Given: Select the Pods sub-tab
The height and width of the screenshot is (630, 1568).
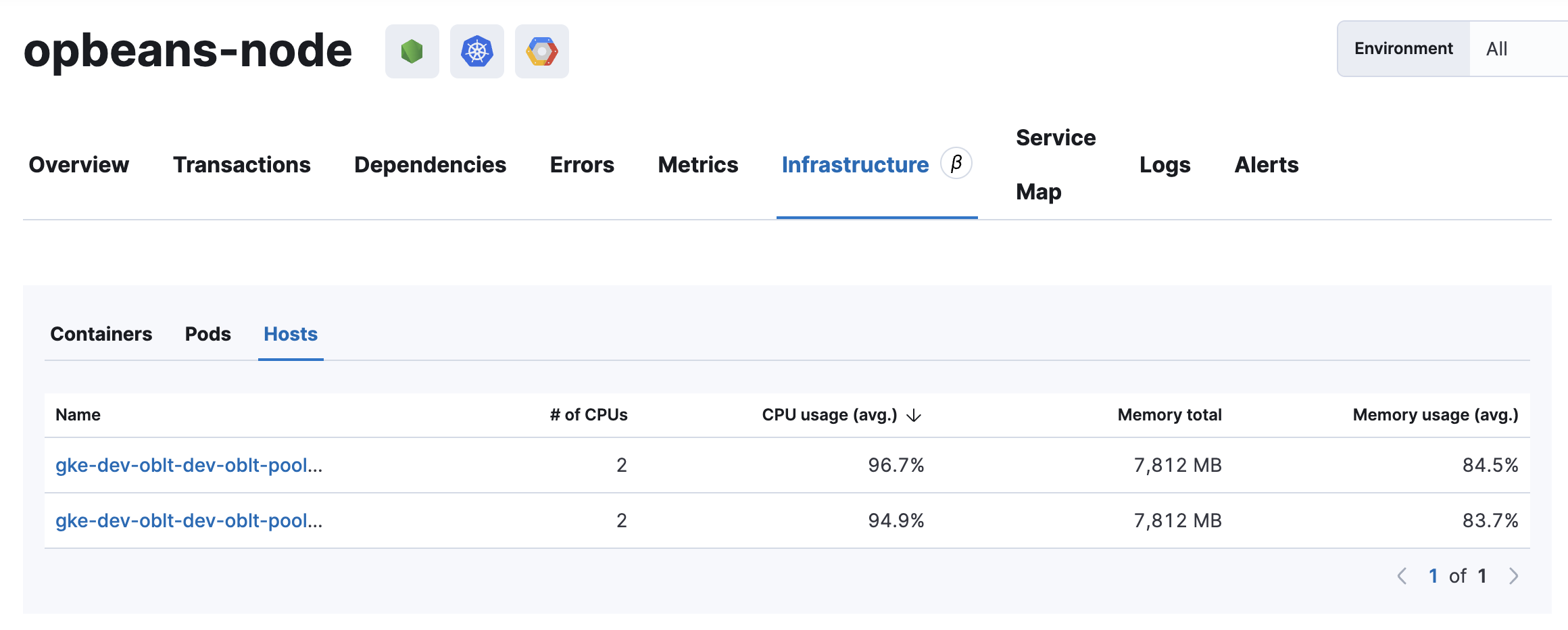Looking at the screenshot, I should 207,333.
